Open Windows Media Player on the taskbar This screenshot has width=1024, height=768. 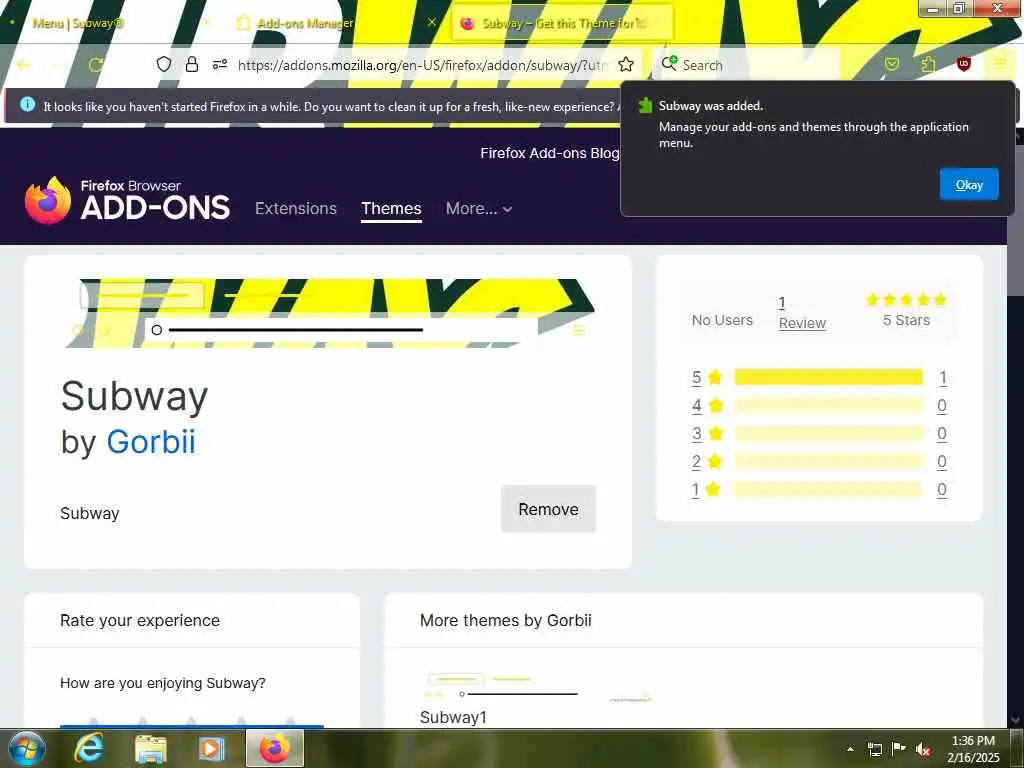(x=210, y=748)
